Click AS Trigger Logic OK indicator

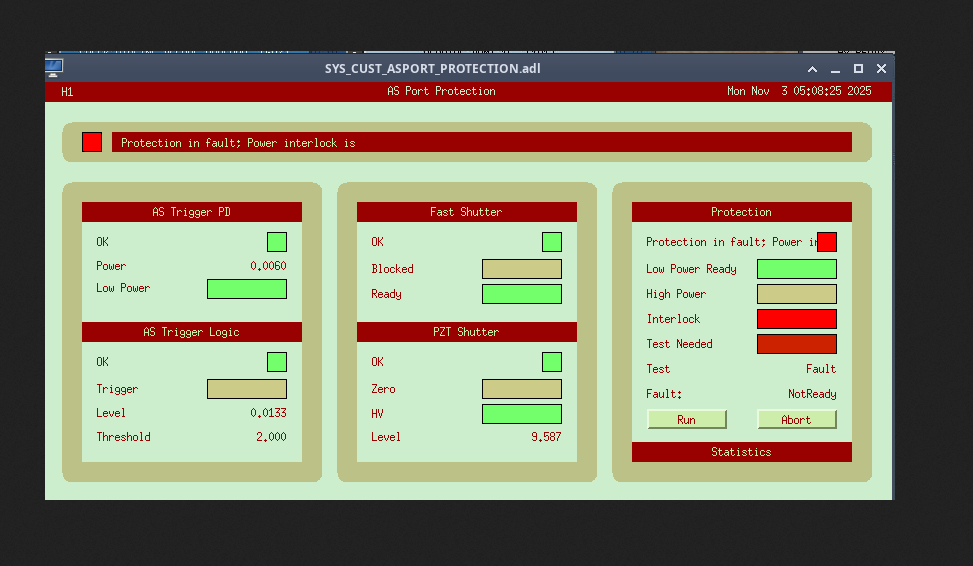point(276,362)
